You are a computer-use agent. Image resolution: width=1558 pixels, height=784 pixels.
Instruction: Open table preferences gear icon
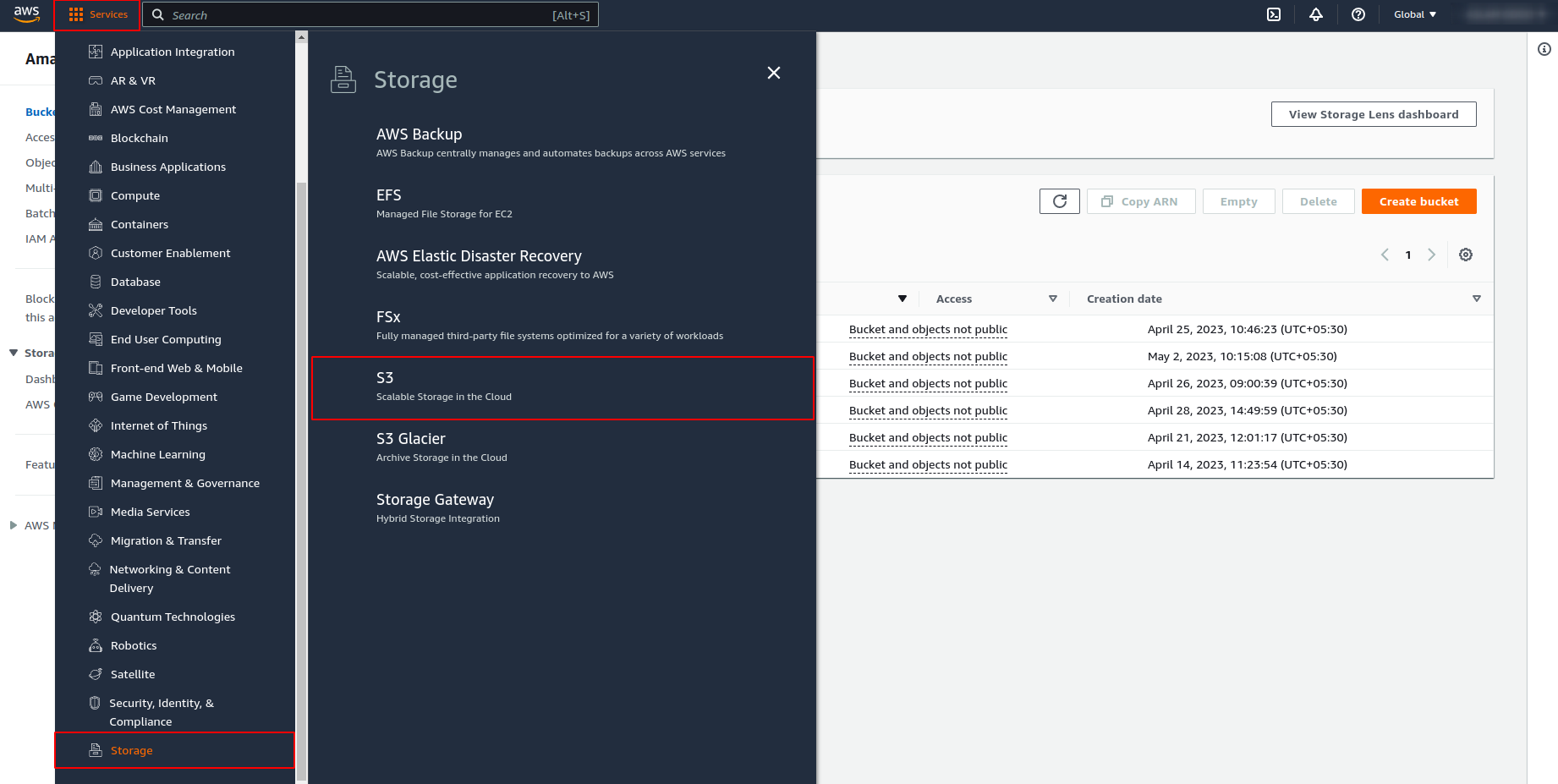(x=1466, y=255)
